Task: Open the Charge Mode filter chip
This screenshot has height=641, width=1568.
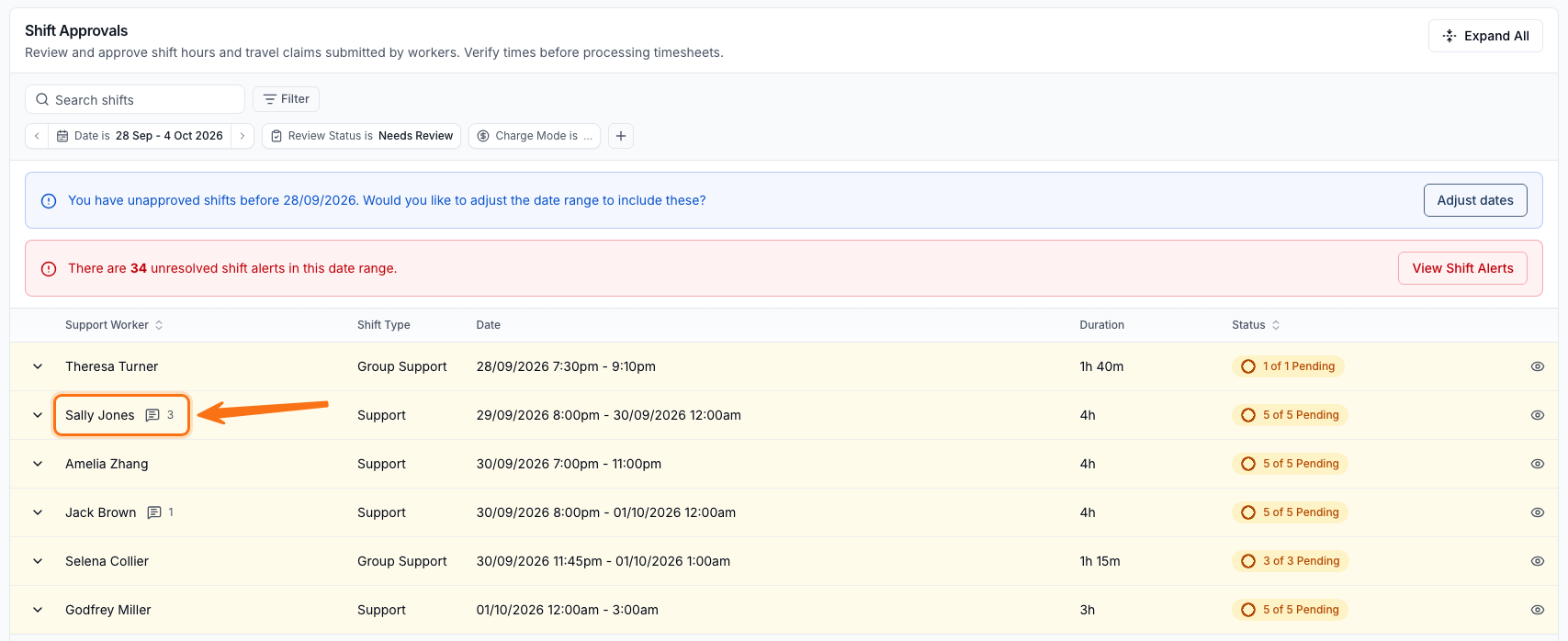Action: tap(535, 136)
